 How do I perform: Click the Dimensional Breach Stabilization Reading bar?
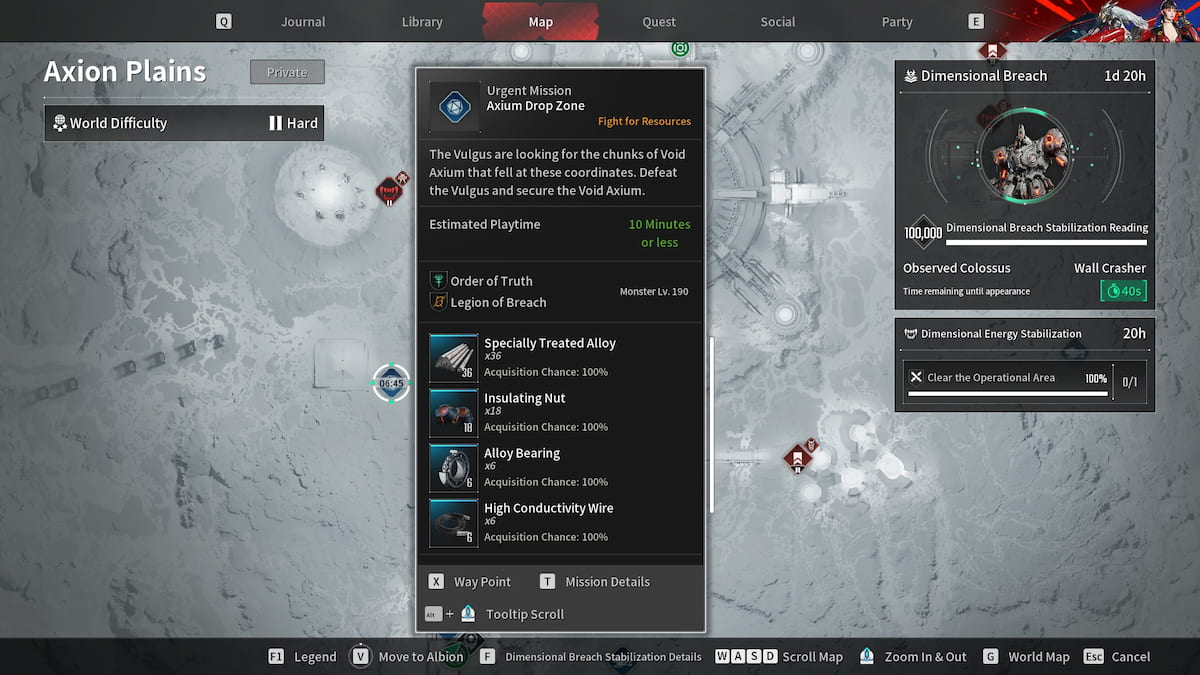tap(1046, 242)
